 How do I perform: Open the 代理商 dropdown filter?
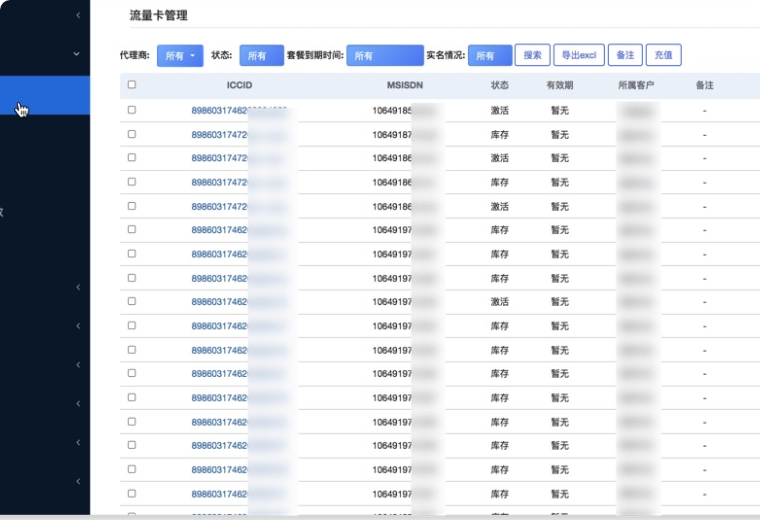click(180, 56)
